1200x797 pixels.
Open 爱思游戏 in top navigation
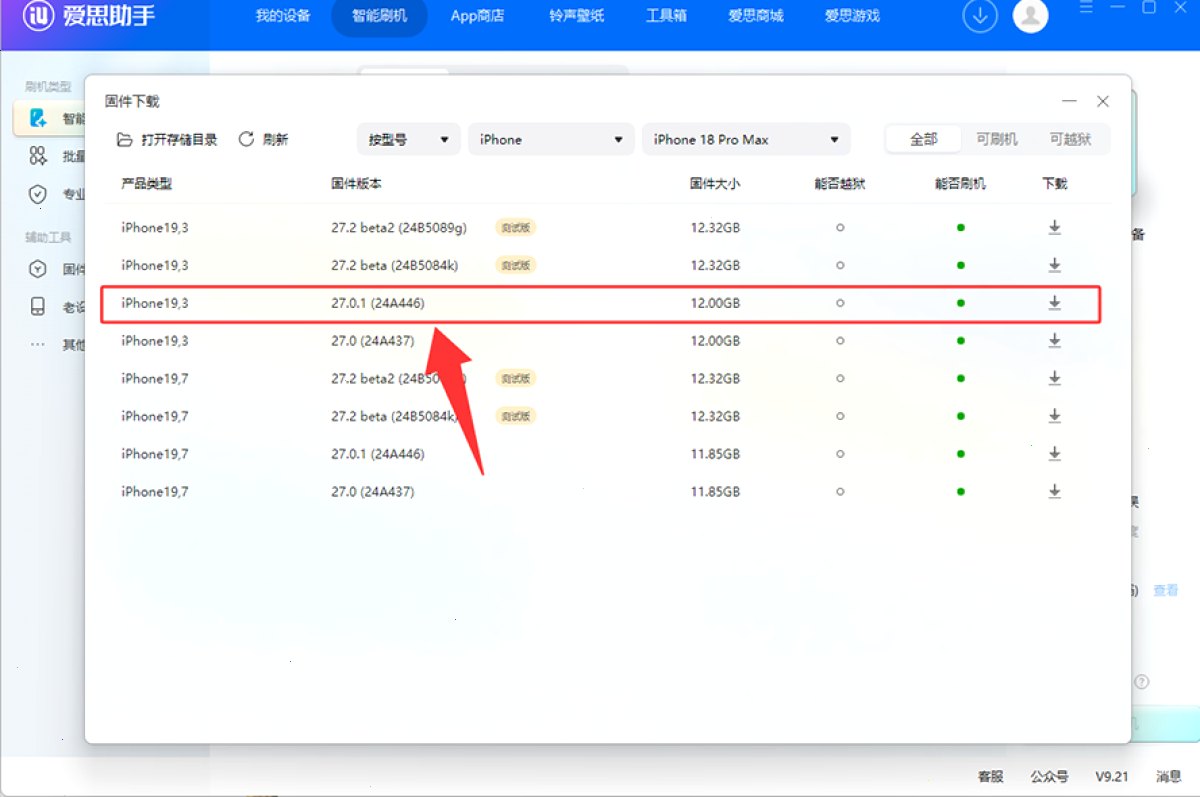tap(852, 16)
